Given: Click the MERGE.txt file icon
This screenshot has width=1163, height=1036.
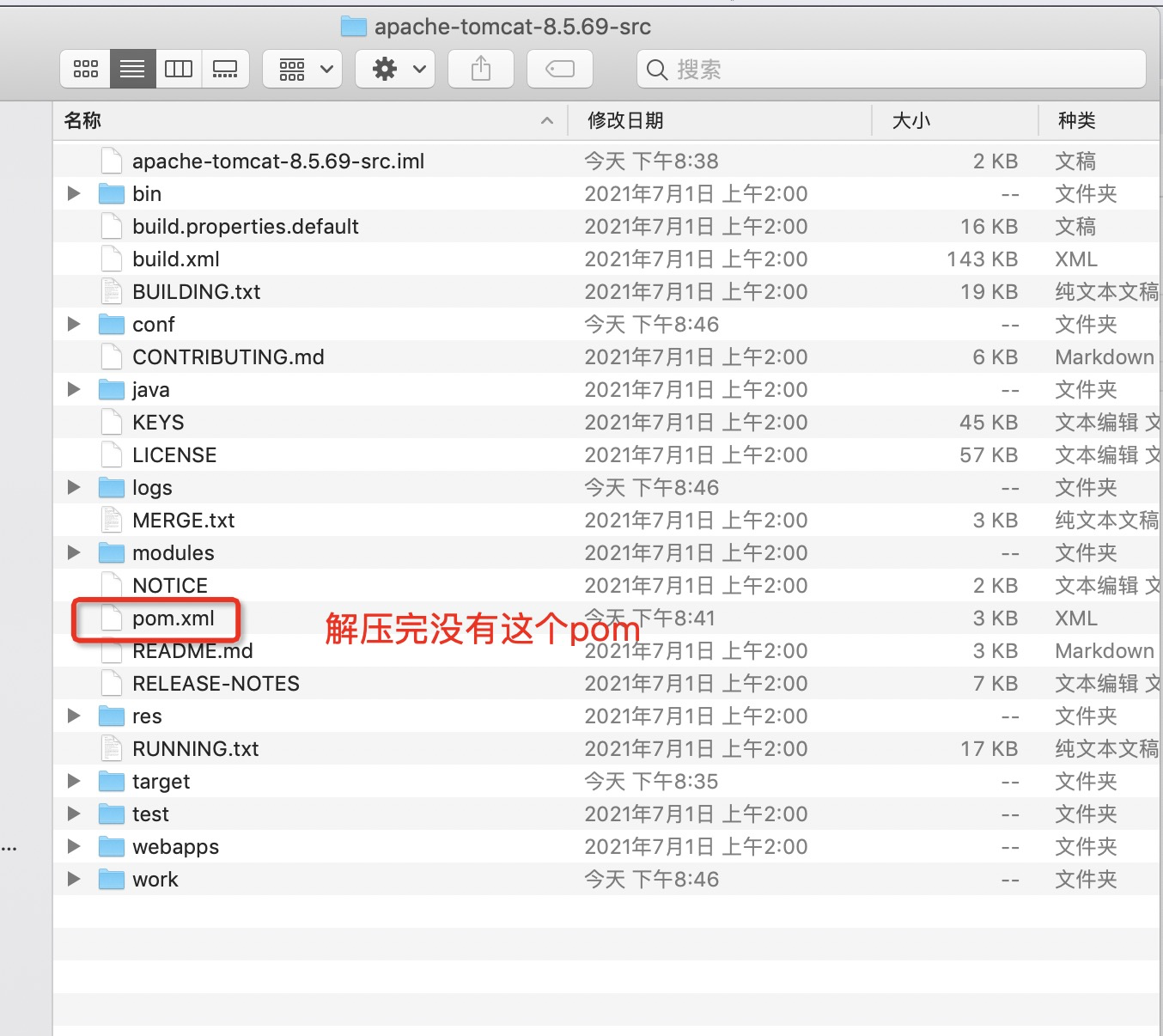Looking at the screenshot, I should point(112,520).
